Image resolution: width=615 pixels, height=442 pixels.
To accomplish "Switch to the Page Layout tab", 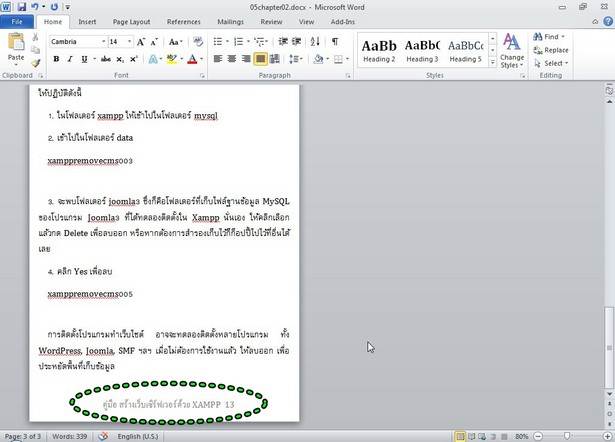I will pos(131,22).
